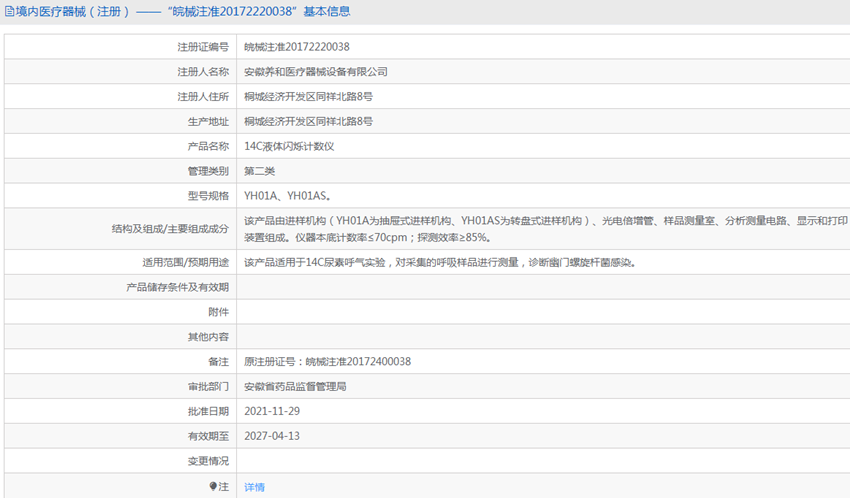Image resolution: width=850 pixels, height=498 pixels.
Task: Select the 注册人住所 address value
Action: click(x=308, y=97)
